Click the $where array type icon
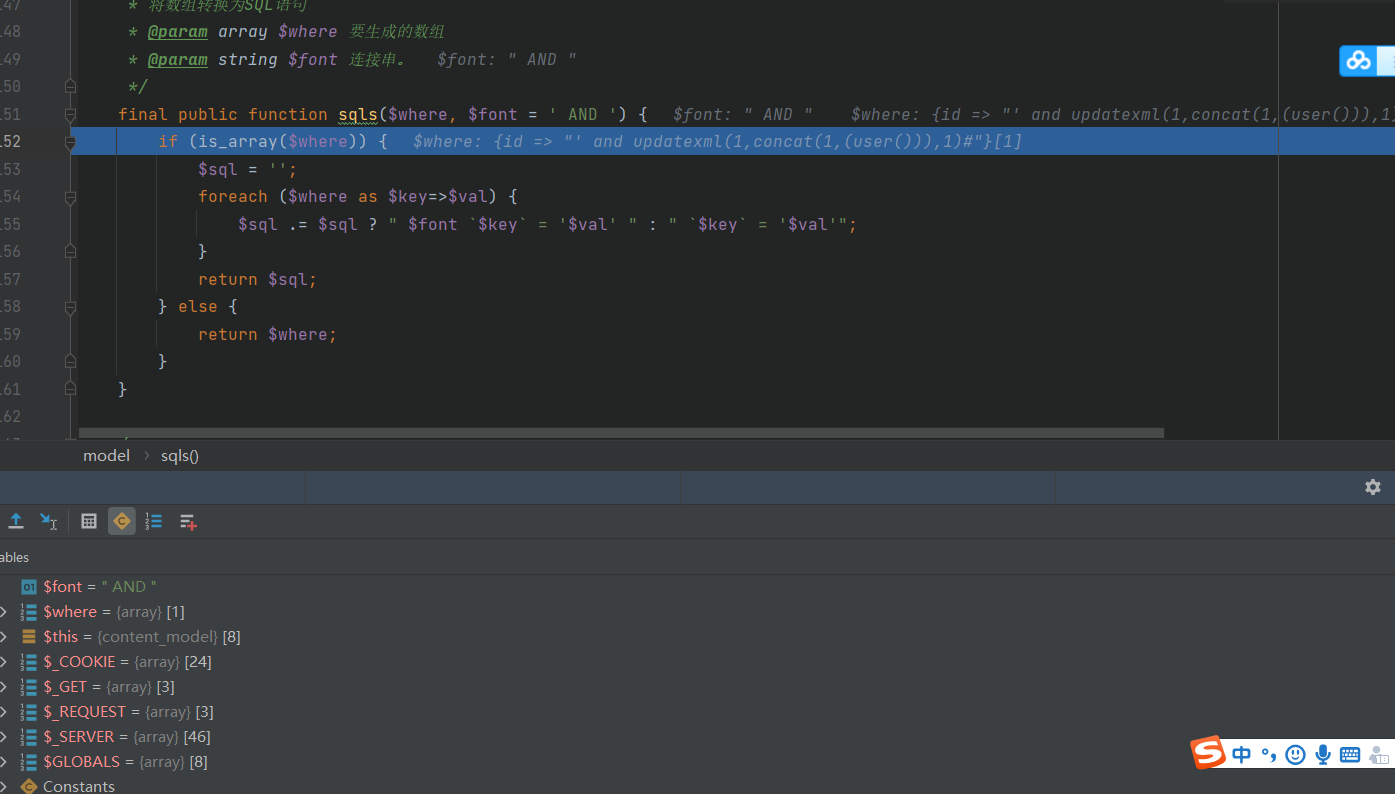 tap(29, 612)
